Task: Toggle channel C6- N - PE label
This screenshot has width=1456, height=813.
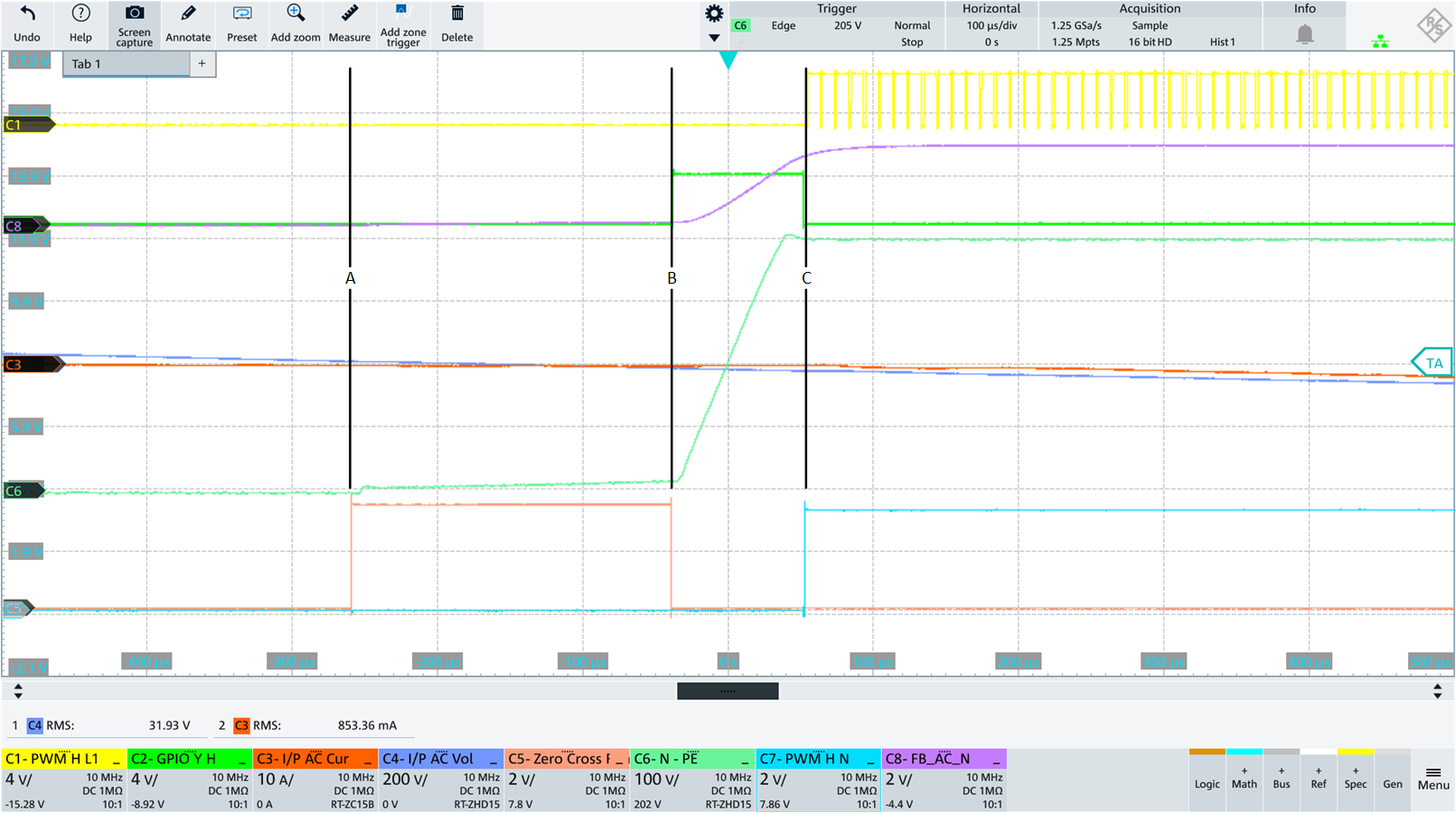Action: click(x=666, y=759)
